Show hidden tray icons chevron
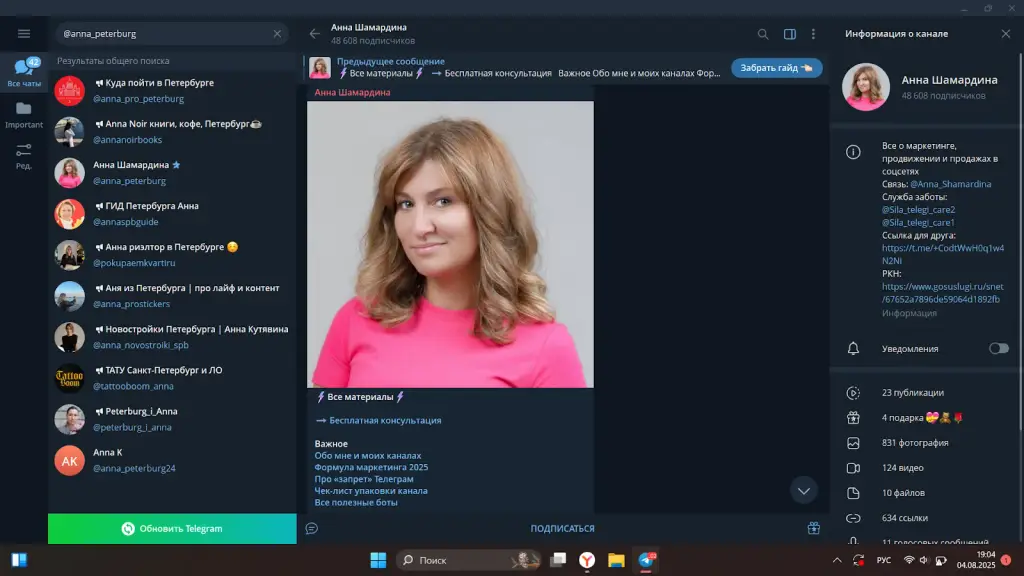The height and width of the screenshot is (576, 1024). tap(837, 560)
